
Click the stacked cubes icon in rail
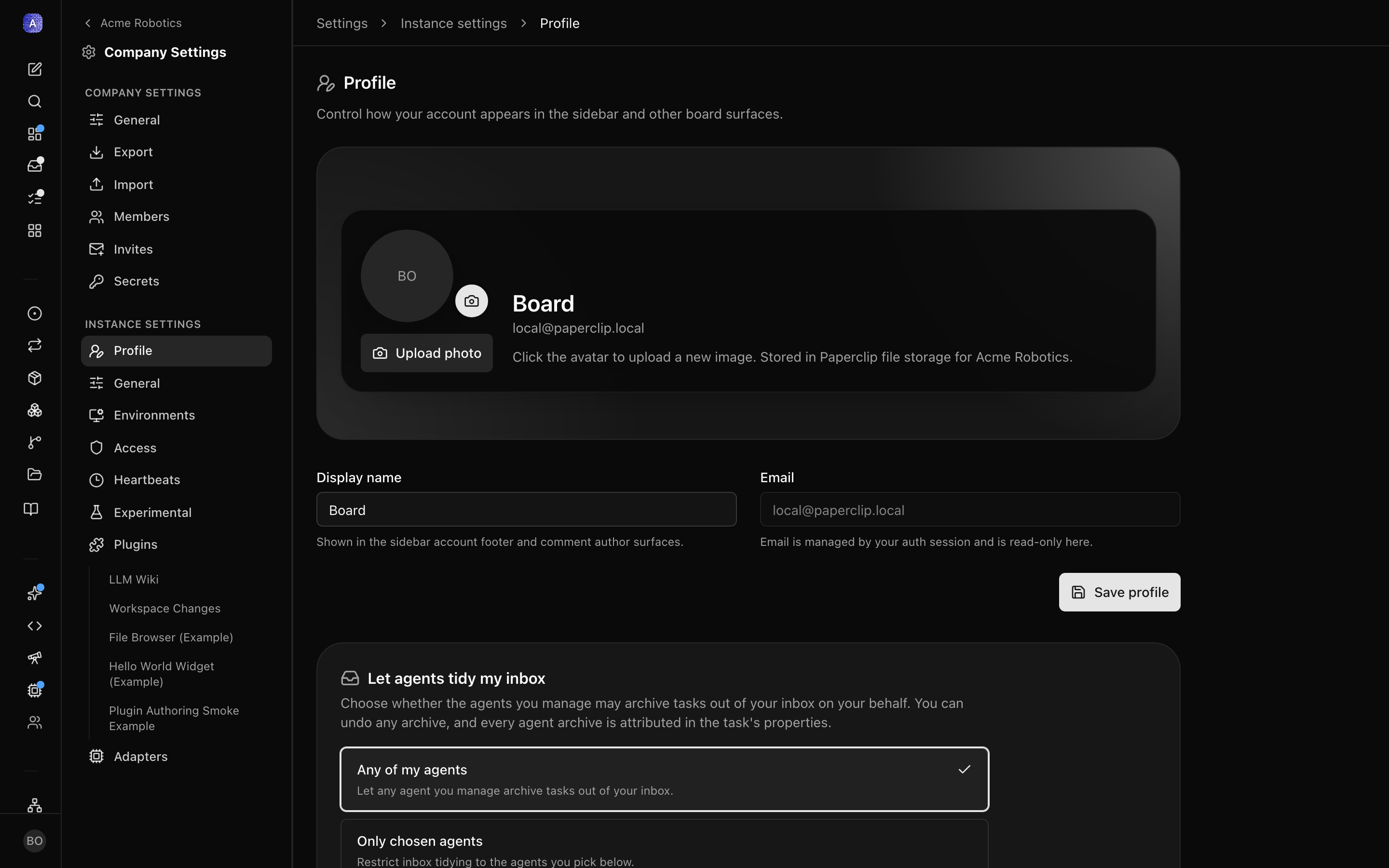pyautogui.click(x=34, y=410)
